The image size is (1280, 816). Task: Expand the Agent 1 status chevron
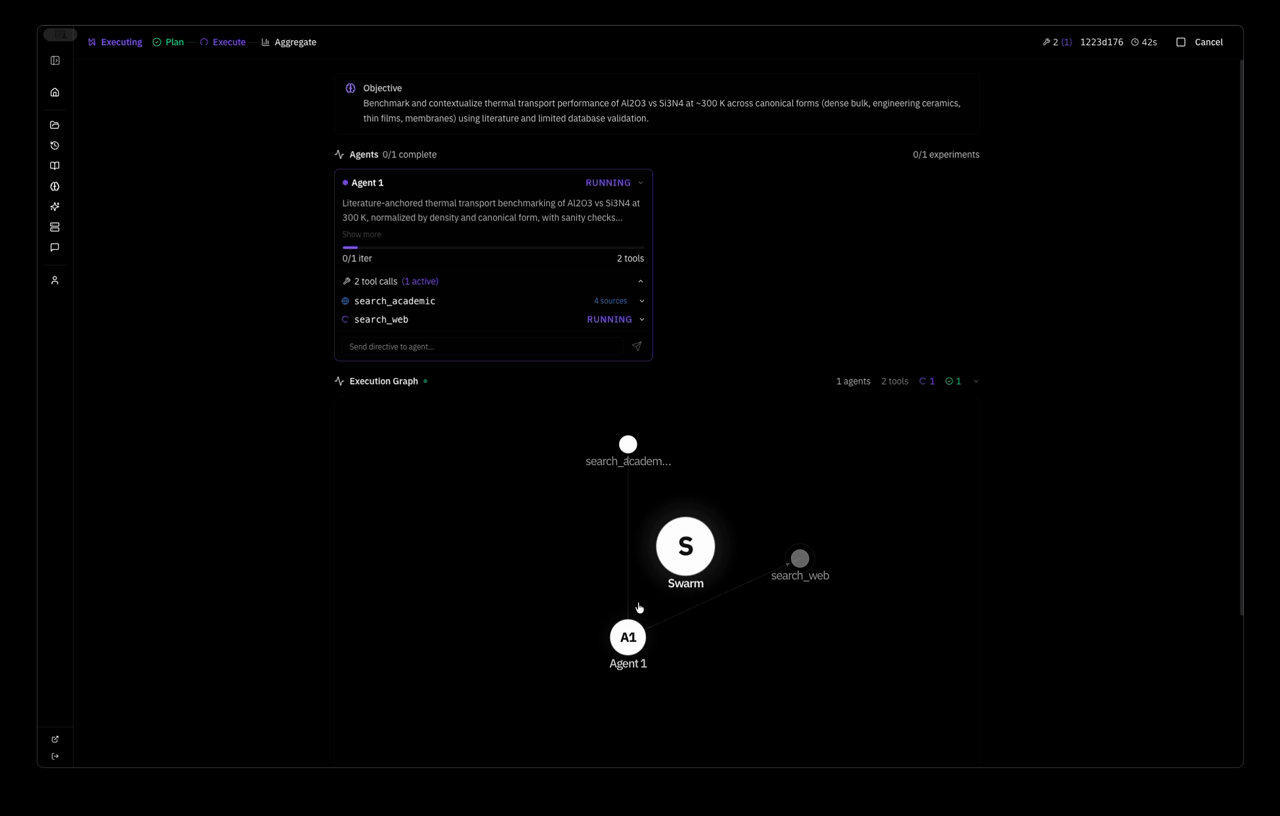click(x=640, y=183)
